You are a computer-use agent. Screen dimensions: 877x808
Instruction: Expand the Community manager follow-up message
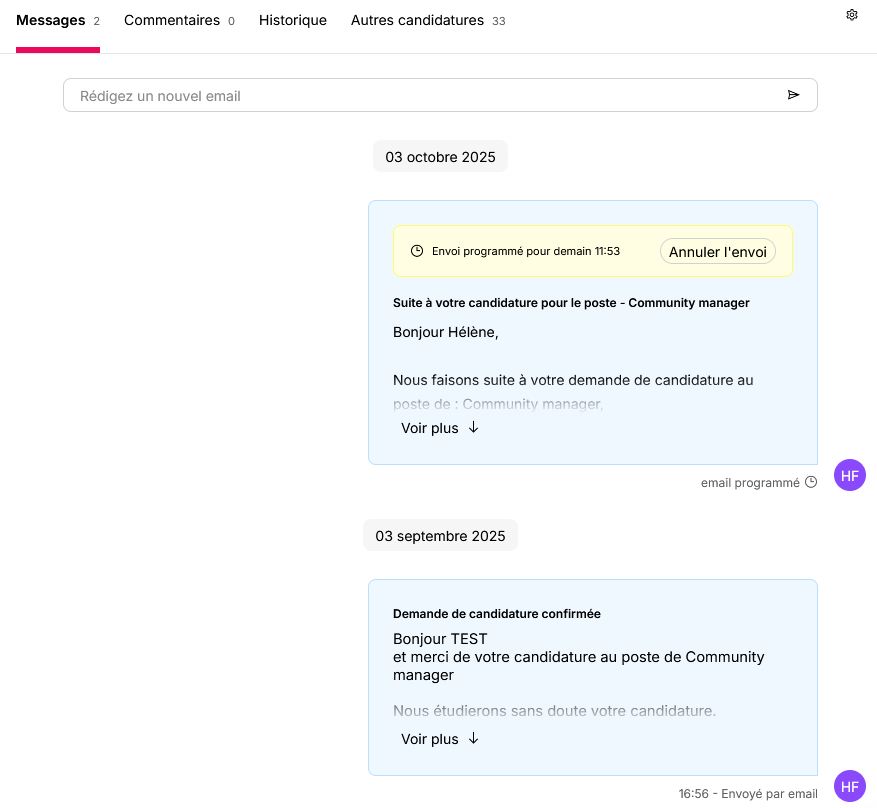(440, 428)
